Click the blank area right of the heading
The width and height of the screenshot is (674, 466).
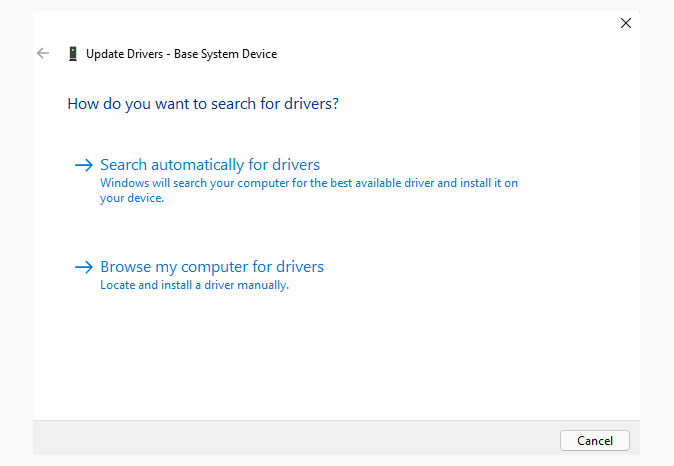[480, 103]
